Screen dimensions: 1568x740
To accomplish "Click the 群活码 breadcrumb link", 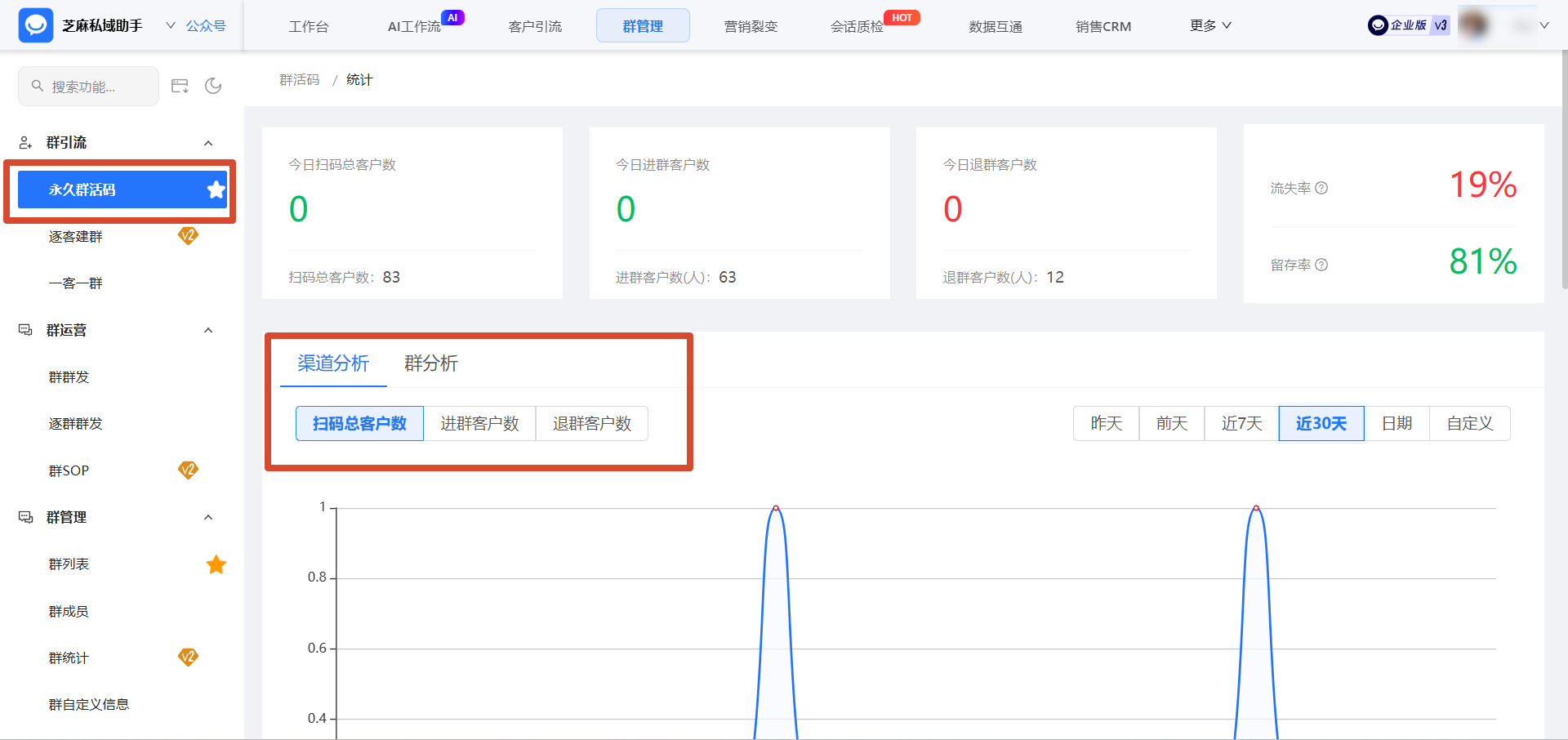I will click(300, 79).
